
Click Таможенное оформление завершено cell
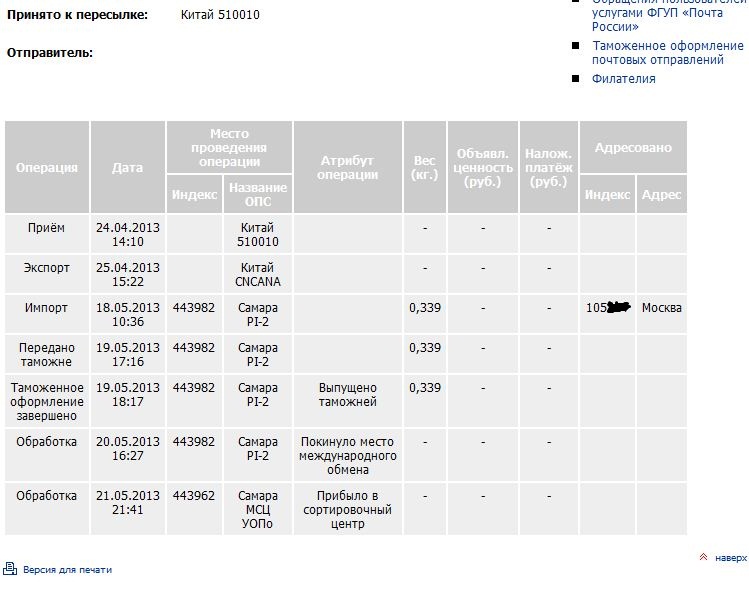coord(47,401)
